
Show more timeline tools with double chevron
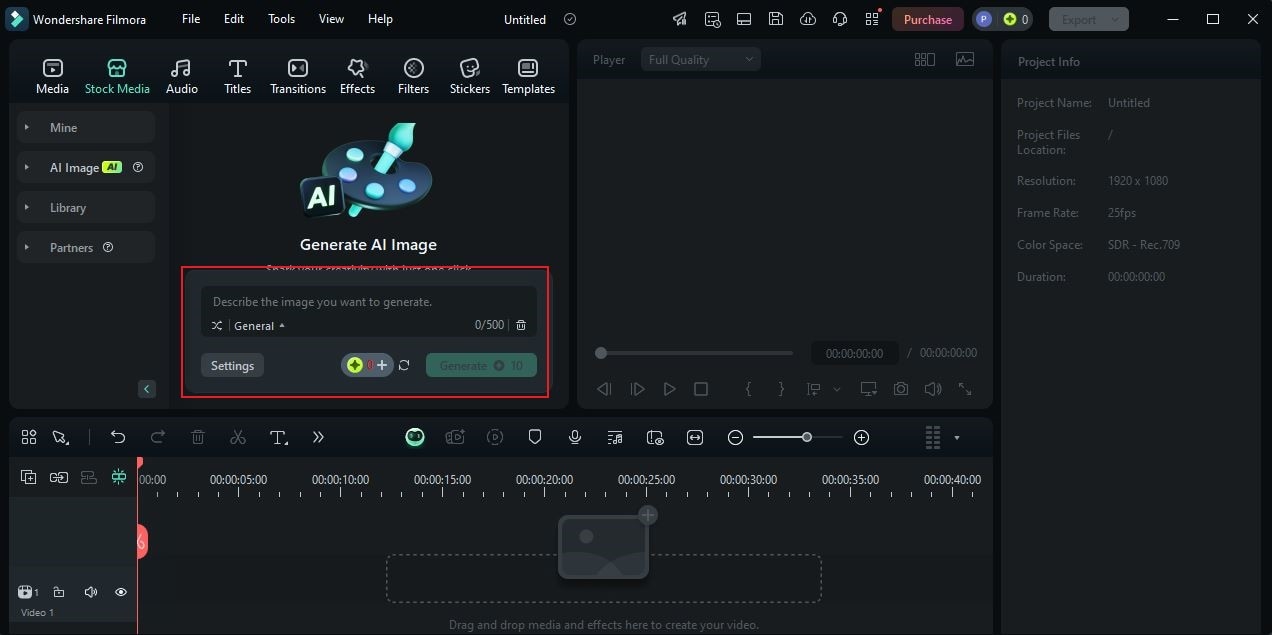318,437
